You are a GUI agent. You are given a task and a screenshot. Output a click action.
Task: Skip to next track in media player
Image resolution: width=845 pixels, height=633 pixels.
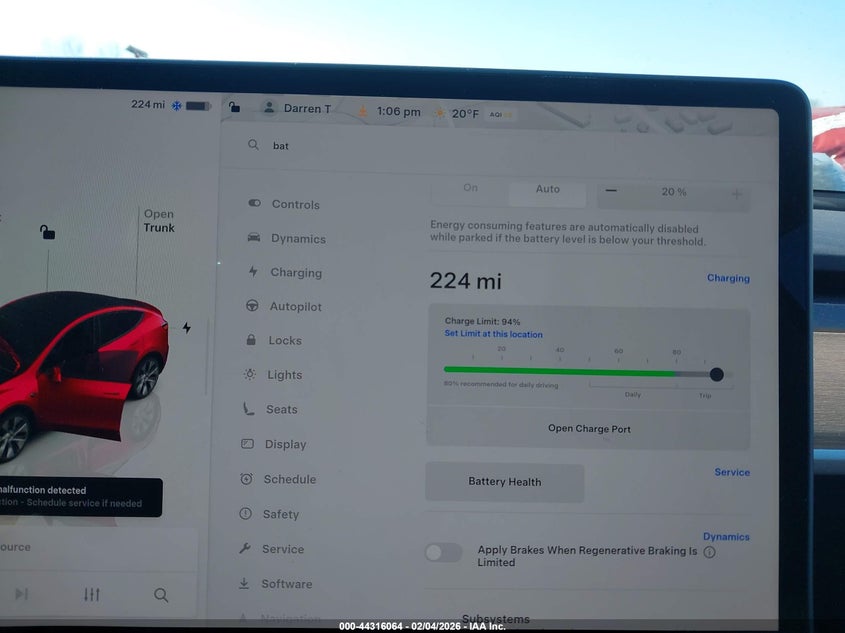(x=21, y=595)
